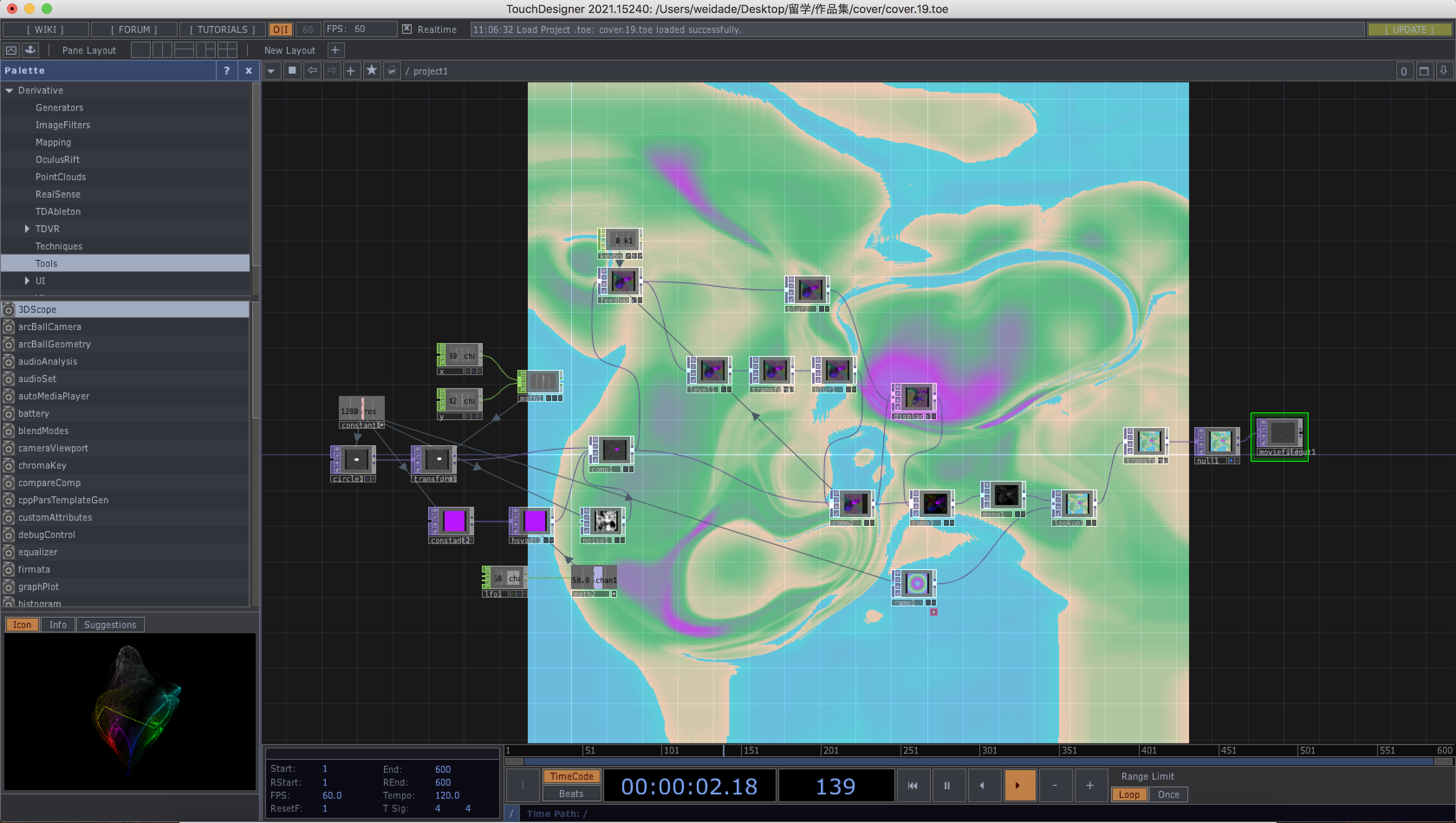The height and width of the screenshot is (823, 1456).
Task: Select audioAnalysis in the palette list
Action: tap(48, 361)
